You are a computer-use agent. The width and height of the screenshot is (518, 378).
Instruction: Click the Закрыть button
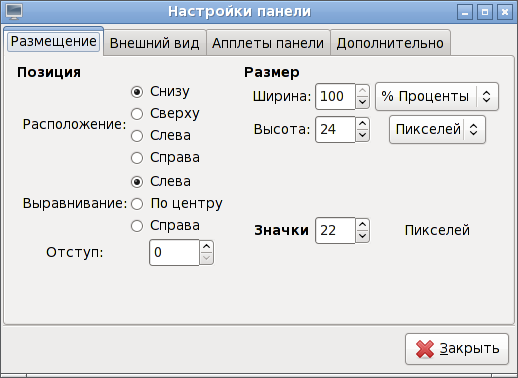457,349
